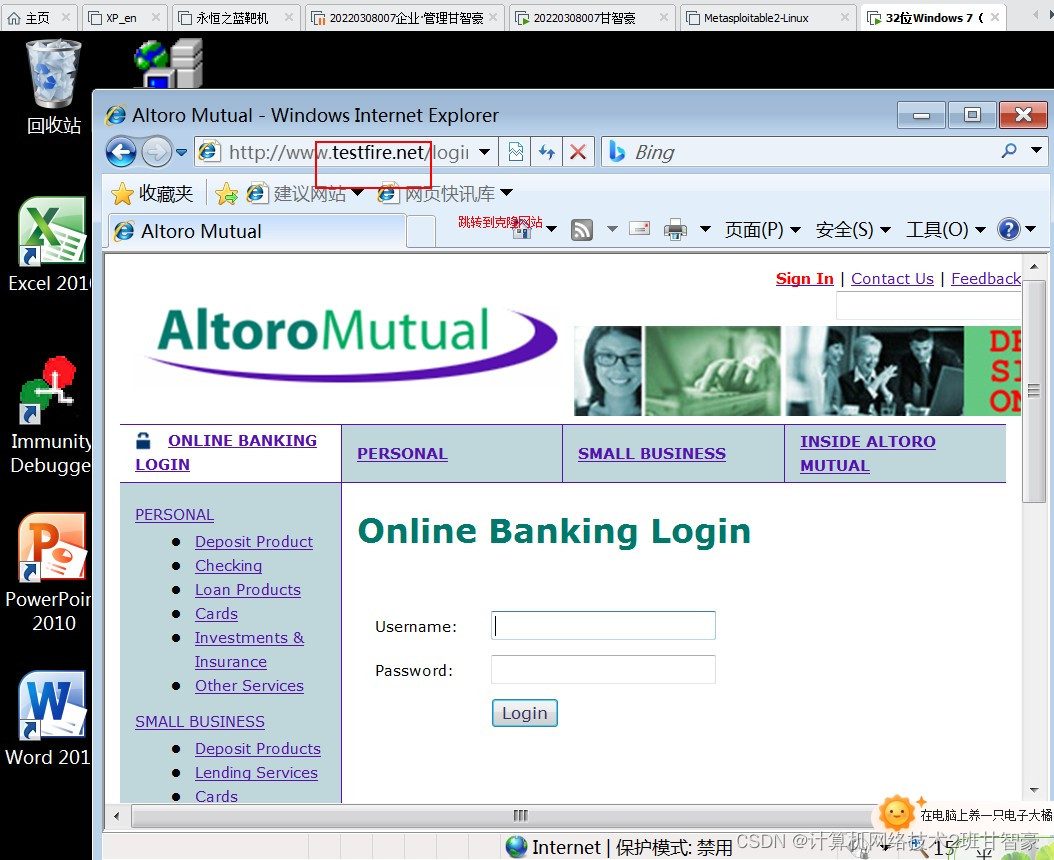Open the Lending Services link
The image size is (1054, 860).
256,773
